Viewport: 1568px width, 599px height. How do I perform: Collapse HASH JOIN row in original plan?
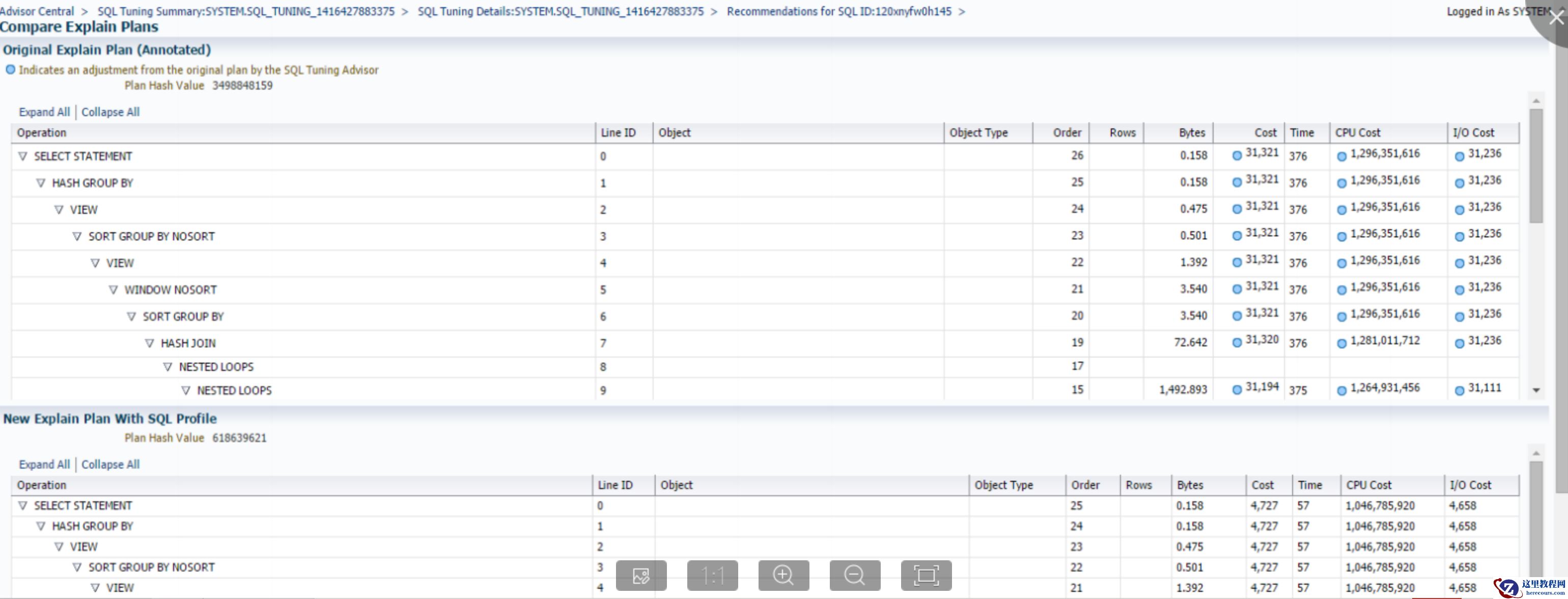(x=149, y=343)
